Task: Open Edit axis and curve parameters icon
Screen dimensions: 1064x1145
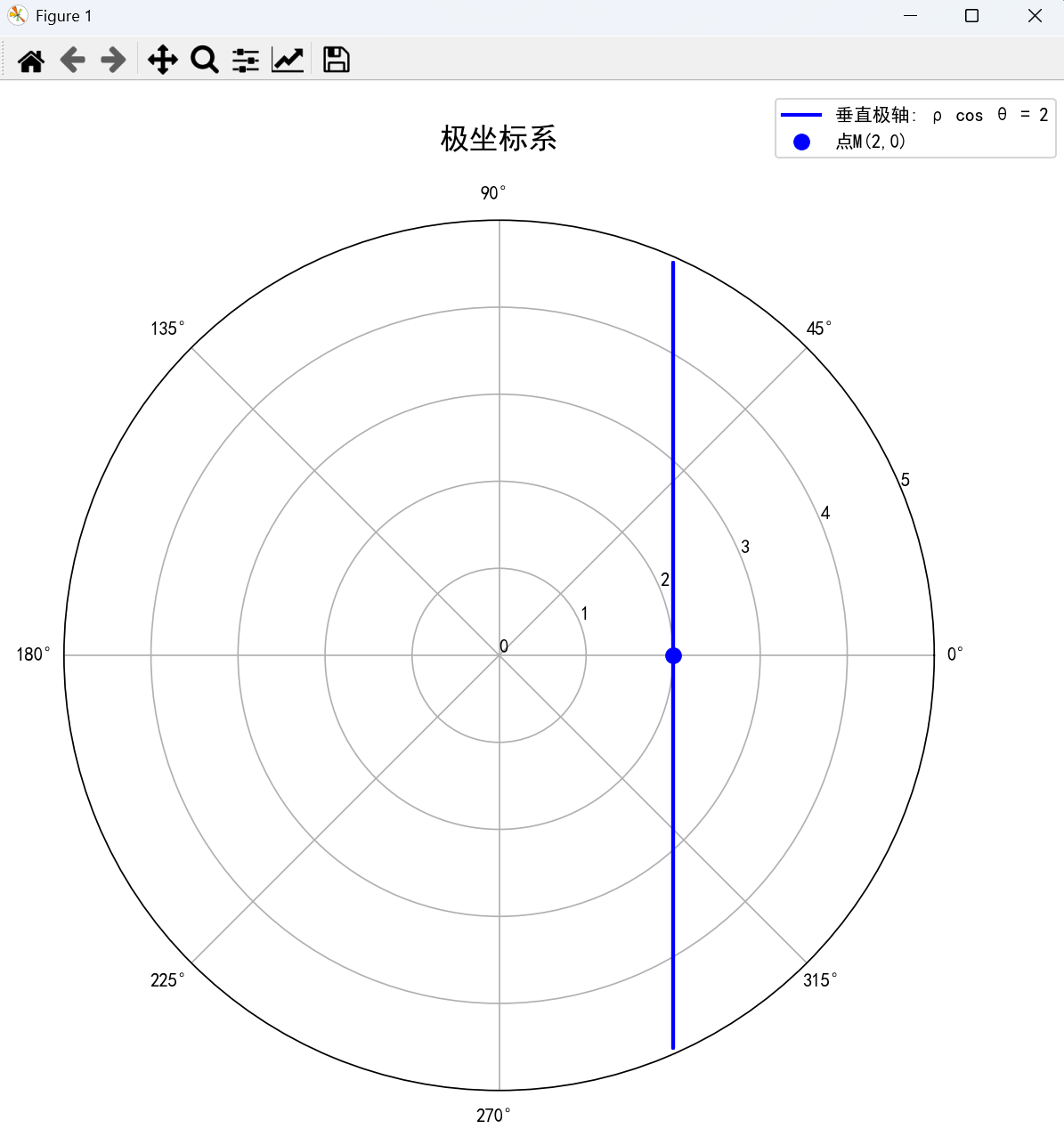Action: coord(288,61)
